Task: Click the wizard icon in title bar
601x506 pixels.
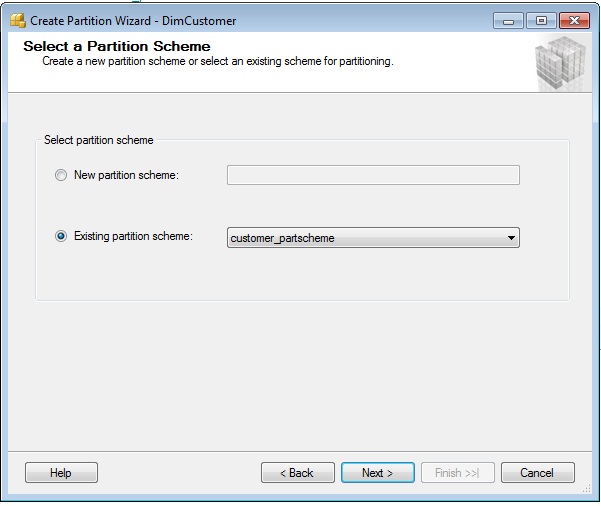Action: point(18,20)
